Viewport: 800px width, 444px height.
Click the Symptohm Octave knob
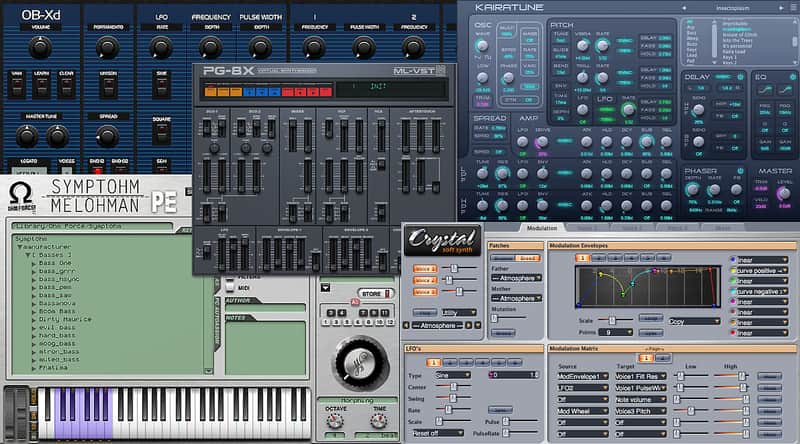click(x=335, y=421)
